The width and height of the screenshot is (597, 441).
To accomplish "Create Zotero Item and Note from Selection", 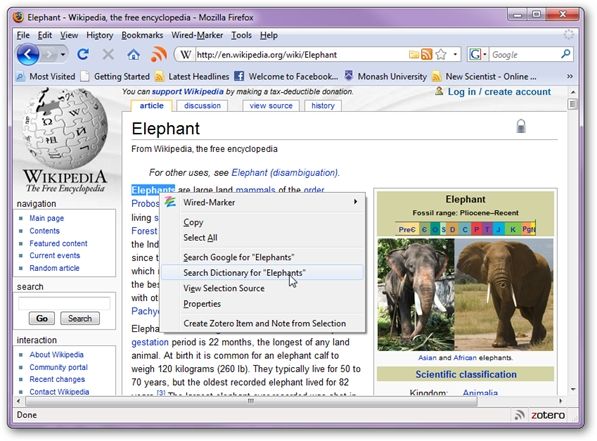I will [x=263, y=323].
